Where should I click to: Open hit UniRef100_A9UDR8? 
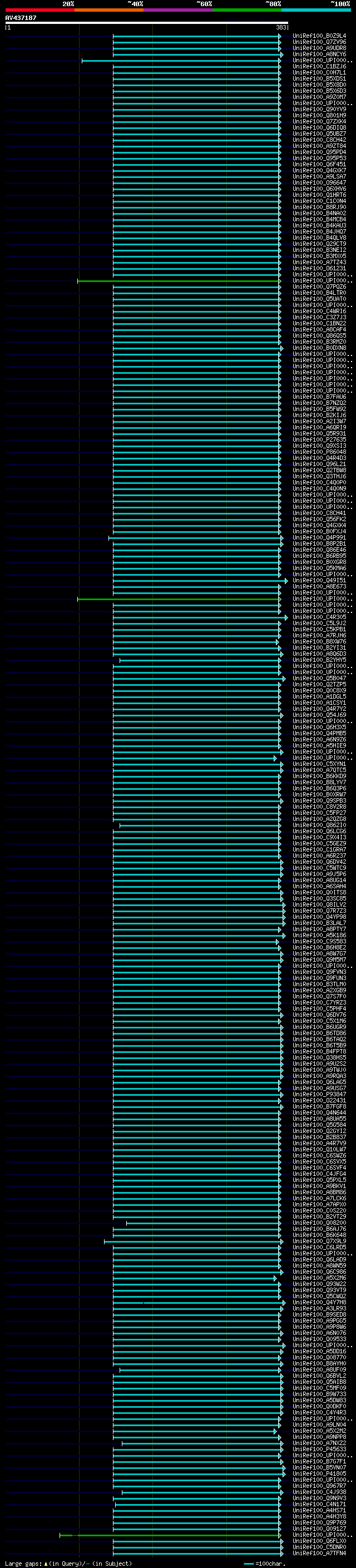[x=319, y=48]
